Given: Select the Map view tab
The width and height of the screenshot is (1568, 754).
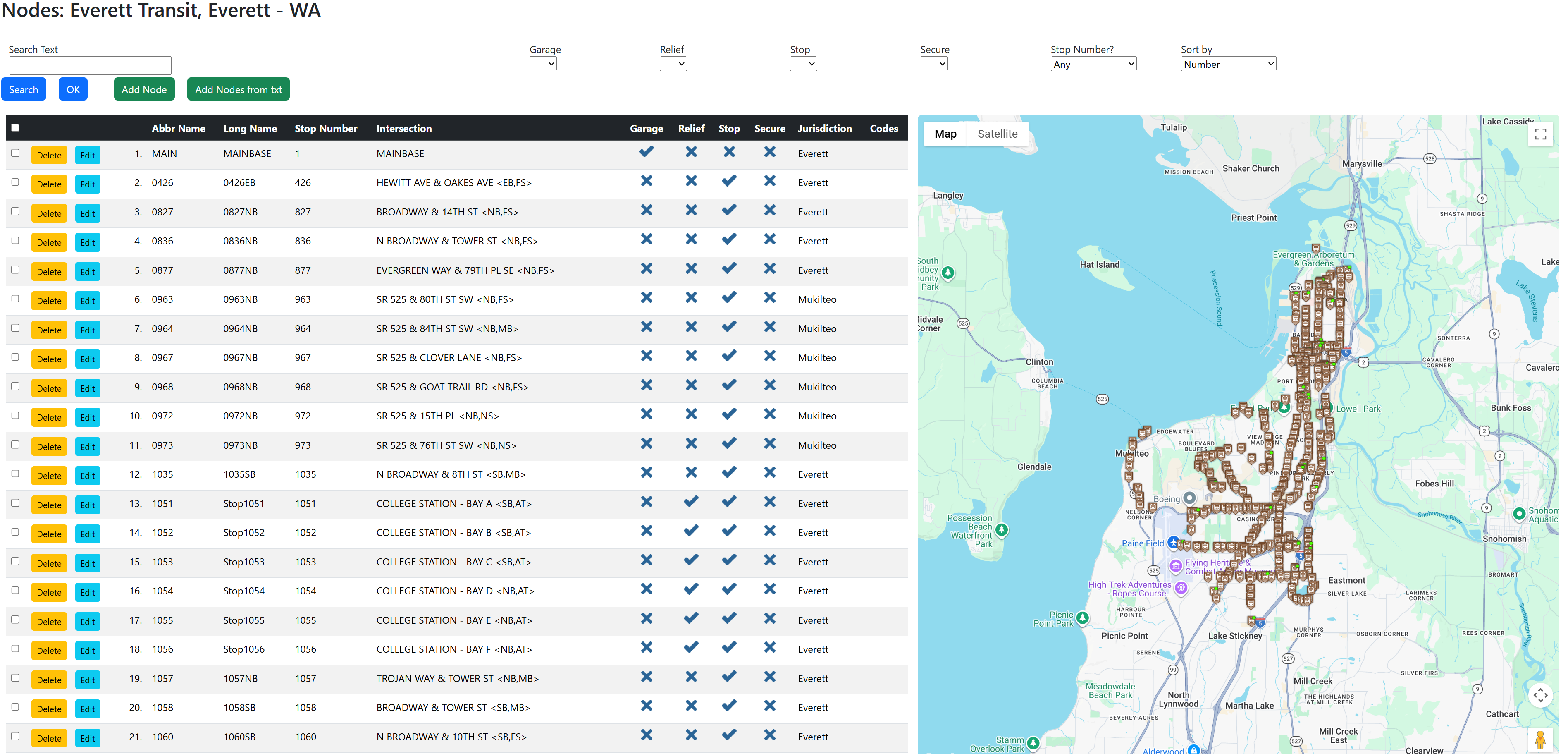Looking at the screenshot, I should pyautogui.click(x=945, y=133).
